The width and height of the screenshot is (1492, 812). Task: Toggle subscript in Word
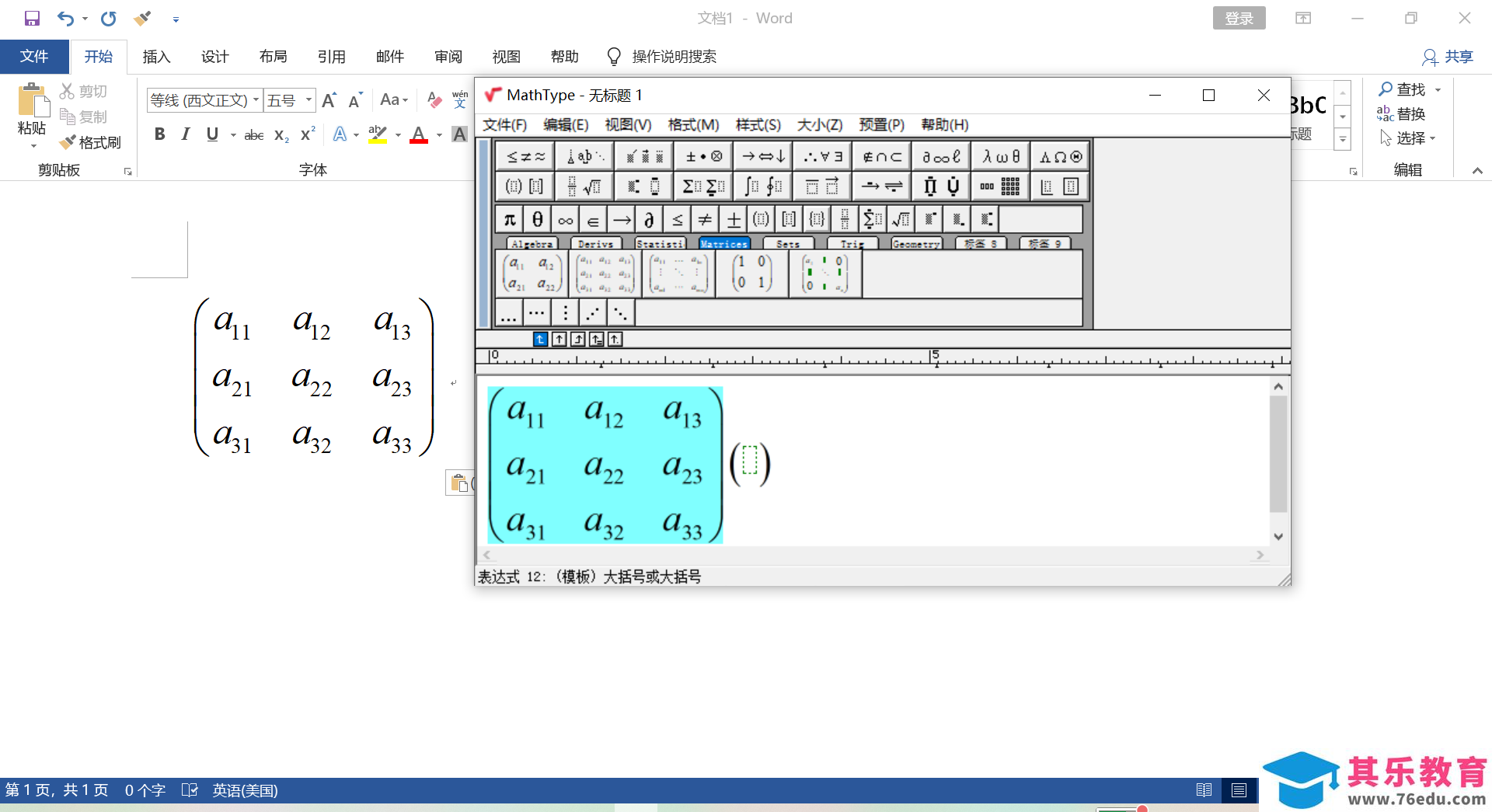click(x=281, y=134)
